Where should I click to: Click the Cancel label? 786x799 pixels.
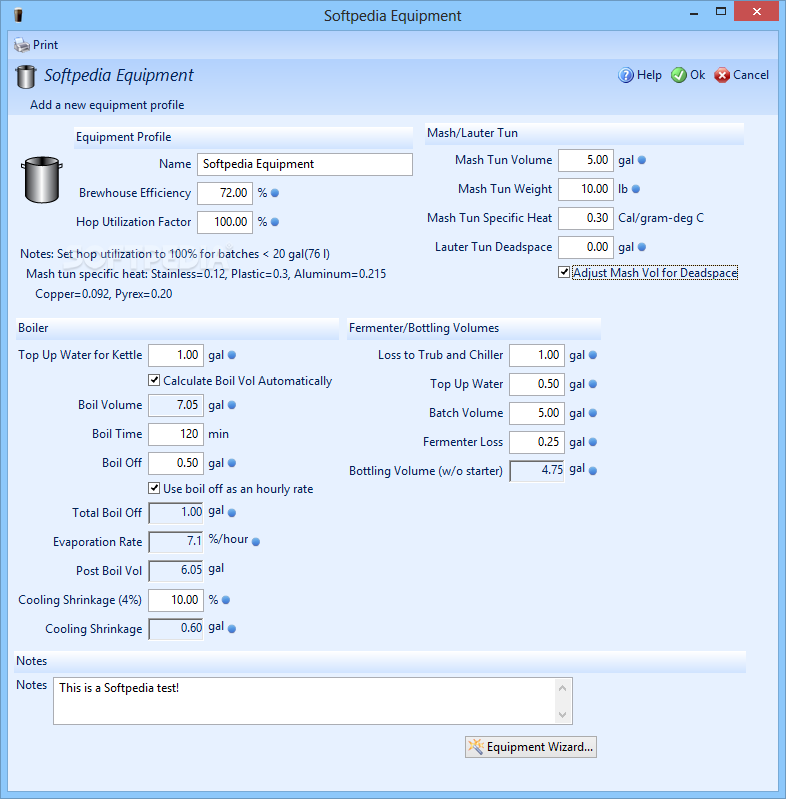tap(751, 75)
